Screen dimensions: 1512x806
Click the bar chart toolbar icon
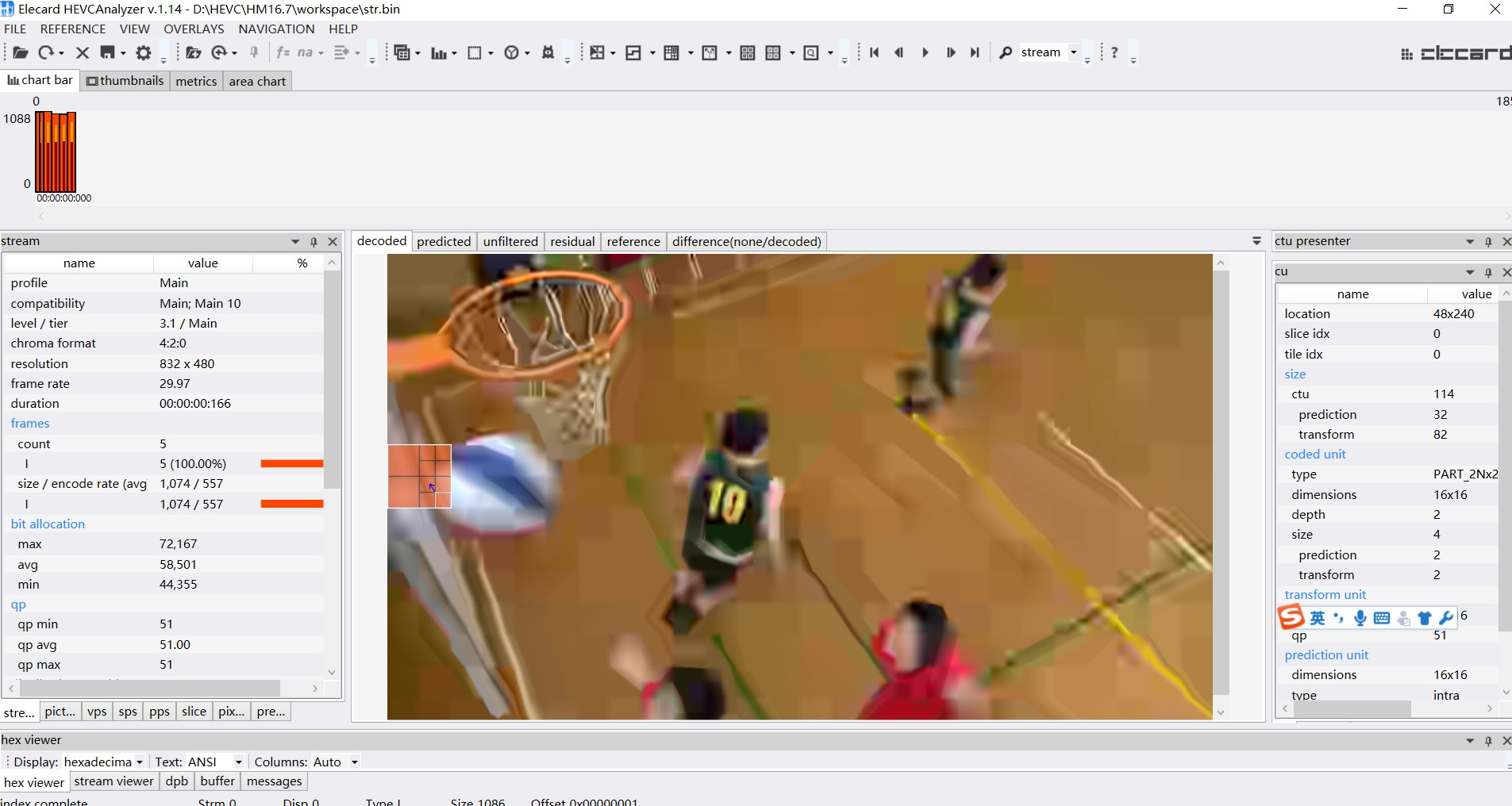[439, 53]
